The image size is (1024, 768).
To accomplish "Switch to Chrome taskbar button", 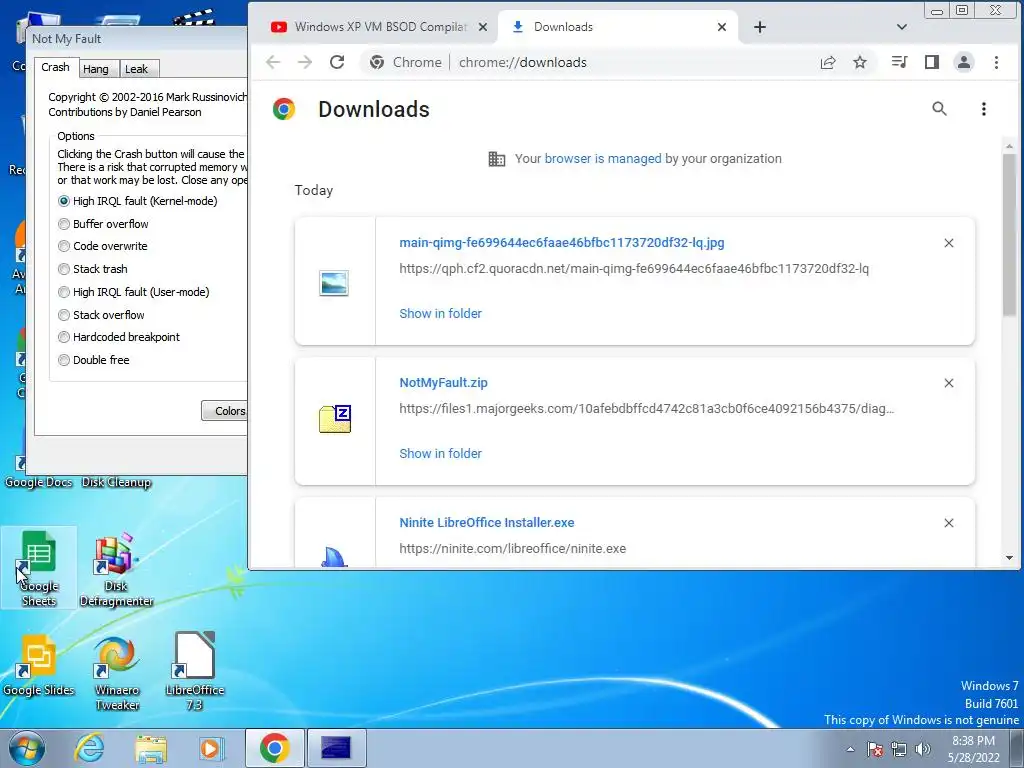I will click(x=274, y=748).
